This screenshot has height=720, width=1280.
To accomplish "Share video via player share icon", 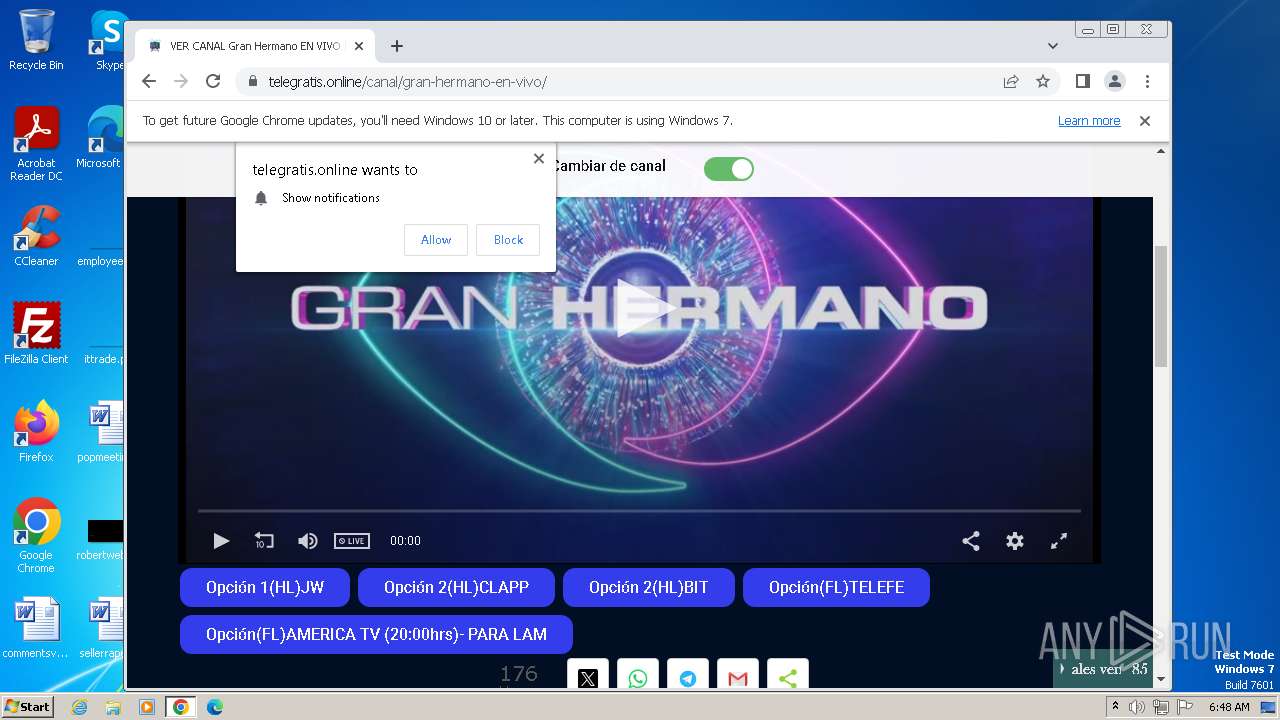I will tap(971, 541).
